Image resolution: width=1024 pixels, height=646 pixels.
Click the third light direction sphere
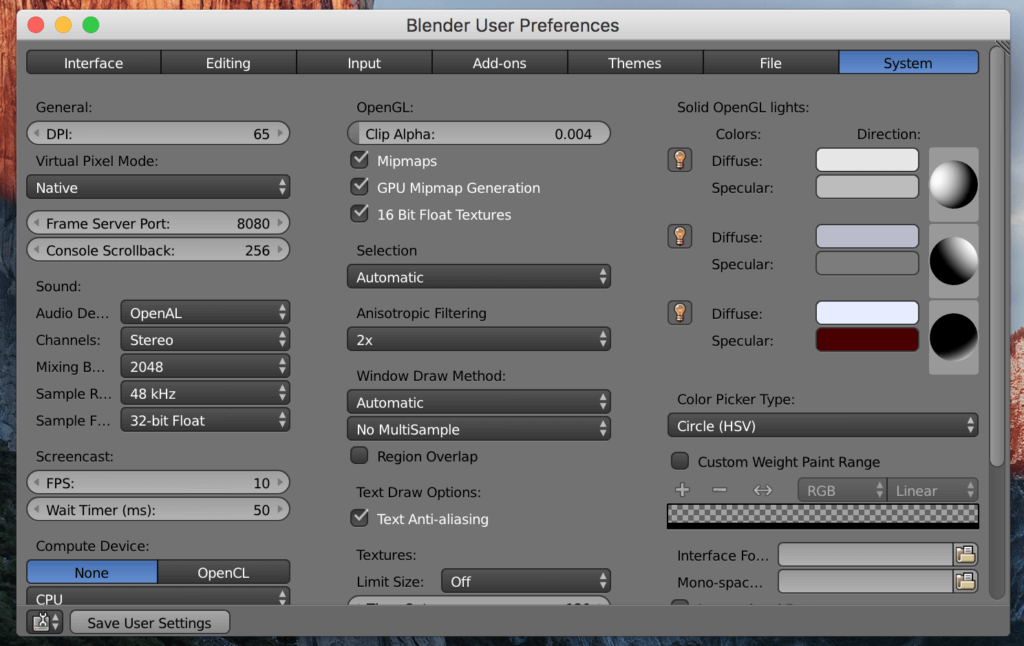click(953, 337)
